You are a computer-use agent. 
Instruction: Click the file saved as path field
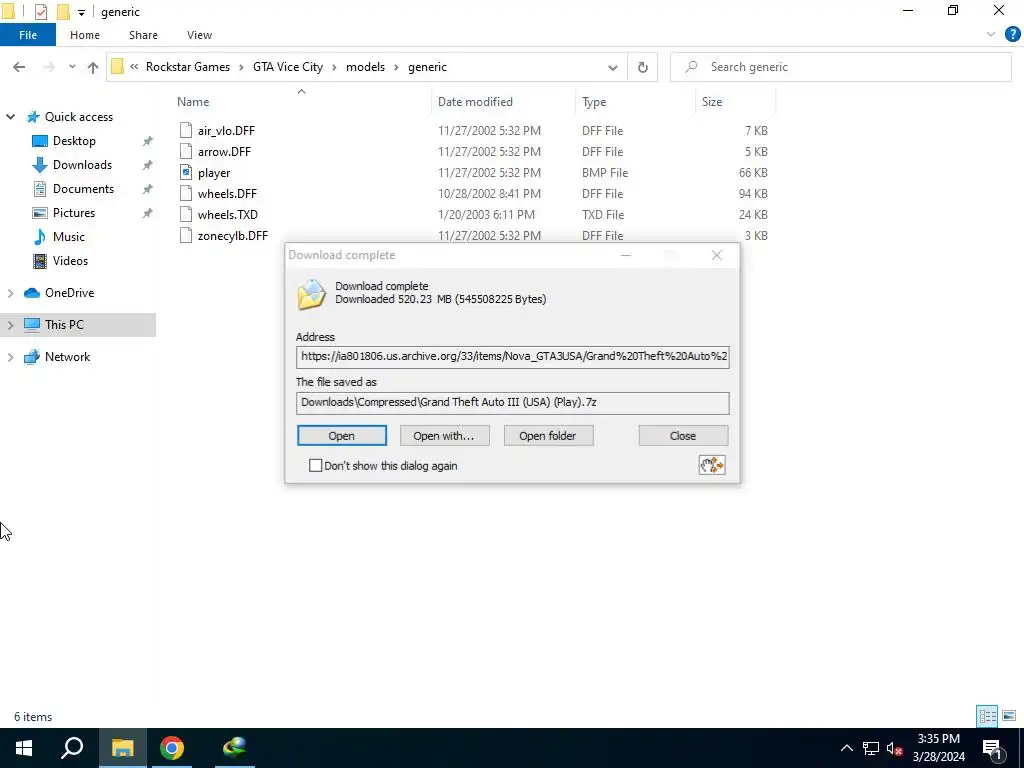tap(513, 403)
